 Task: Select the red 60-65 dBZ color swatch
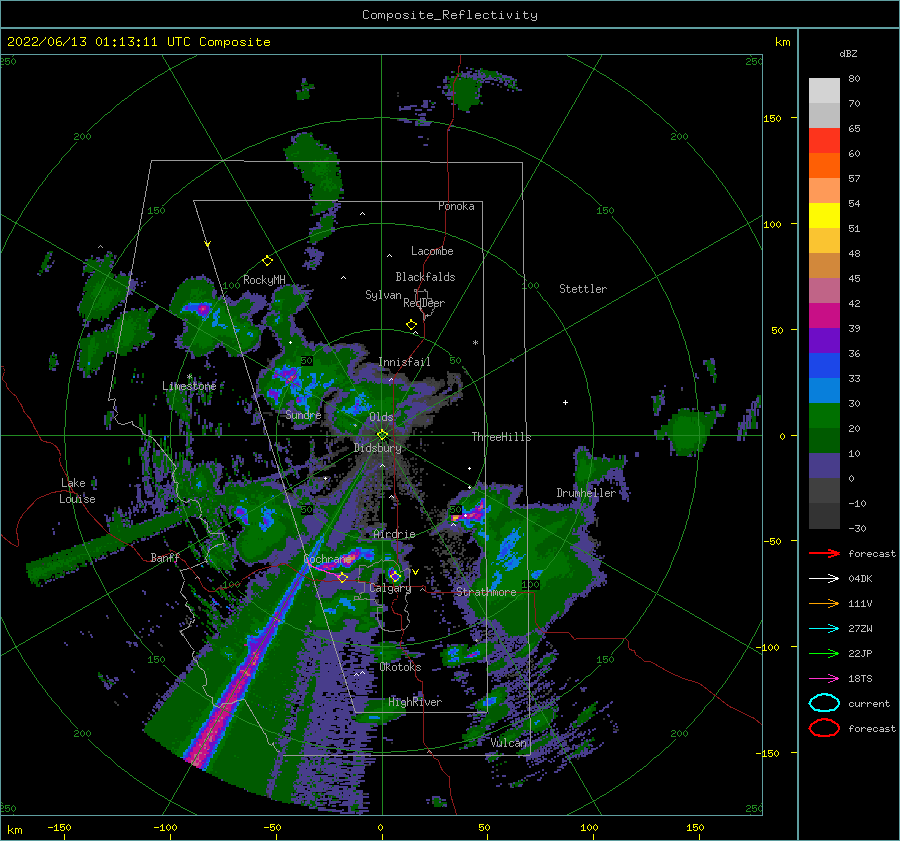[824, 141]
